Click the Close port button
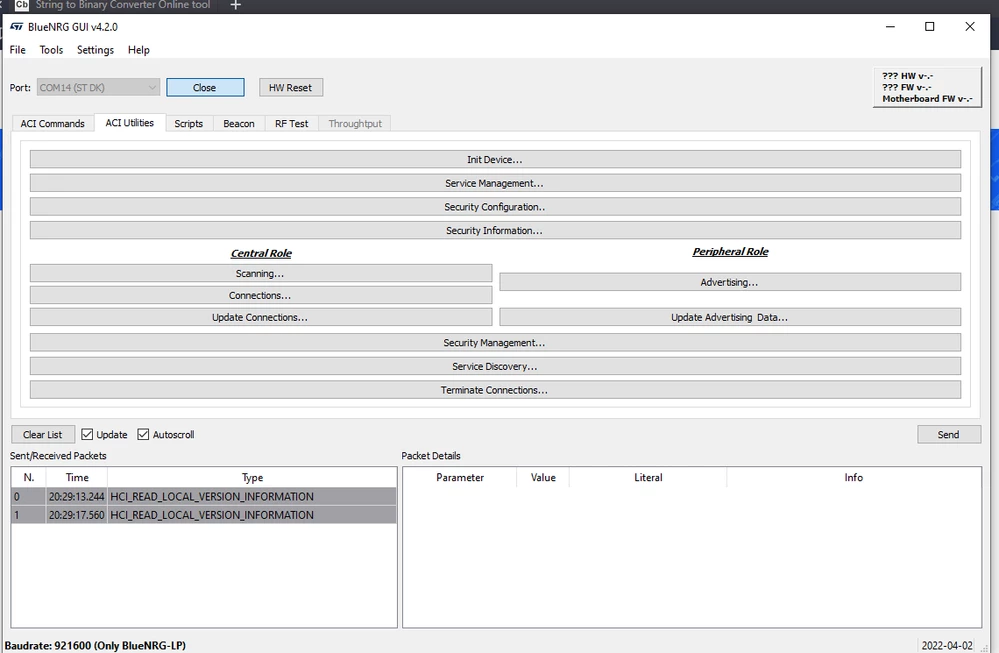 pyautogui.click(x=205, y=87)
